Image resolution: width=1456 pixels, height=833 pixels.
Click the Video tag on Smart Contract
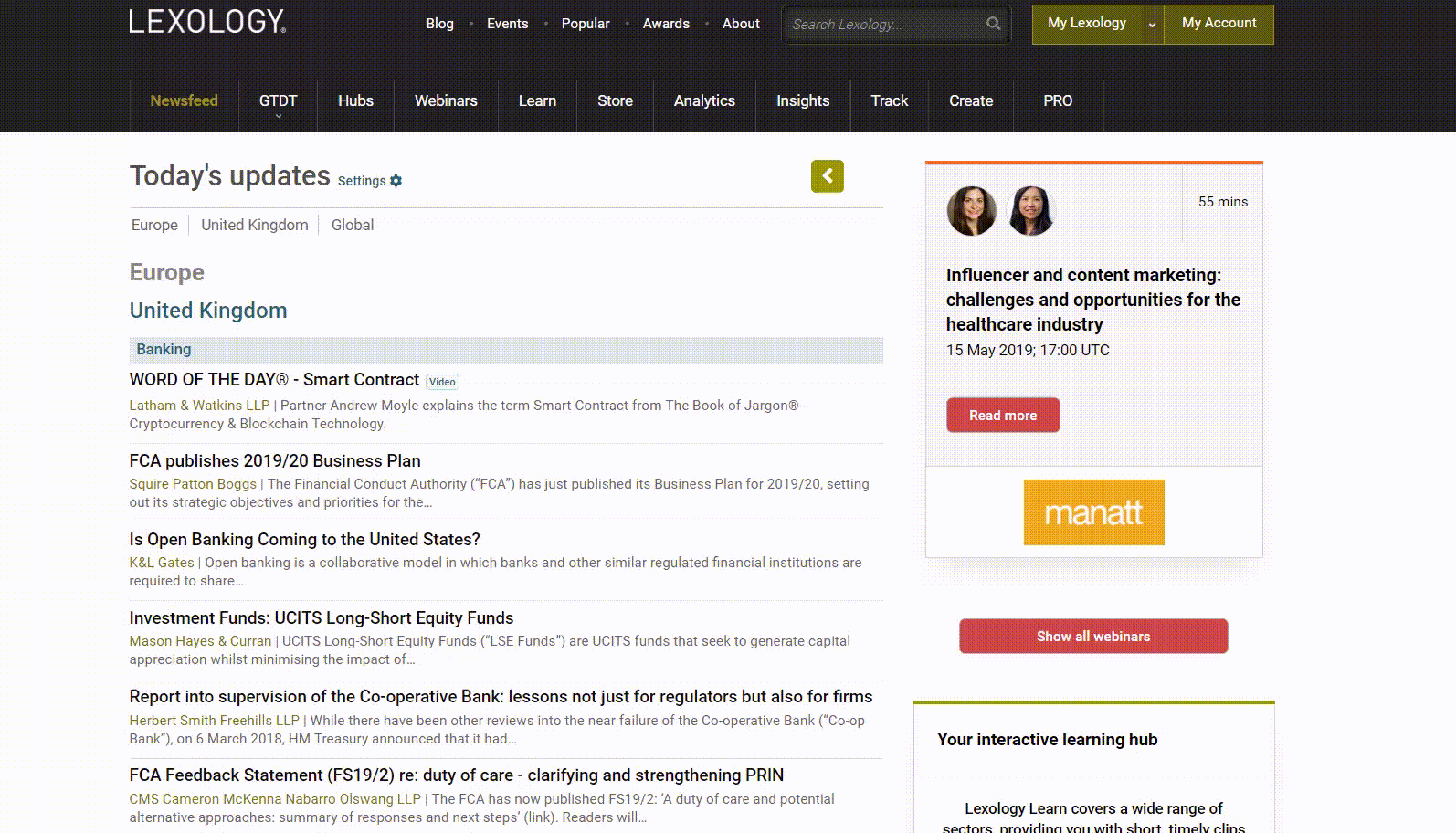[442, 382]
